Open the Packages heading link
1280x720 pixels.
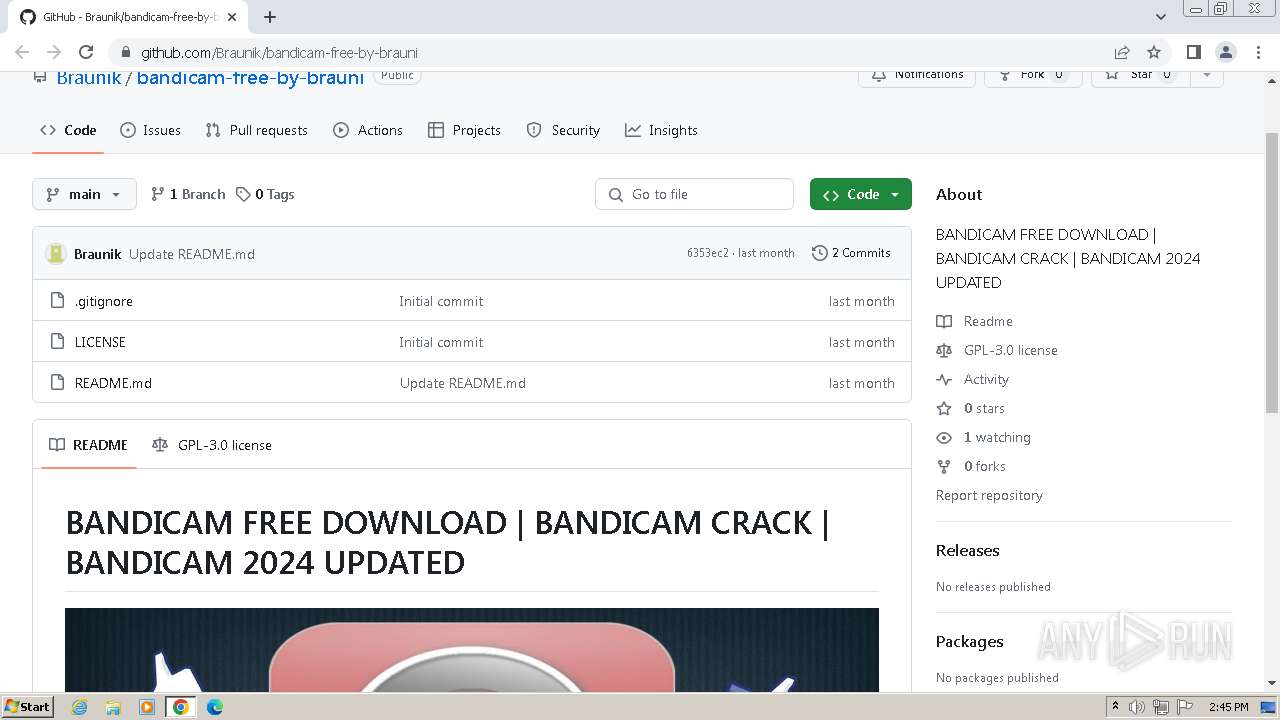click(969, 641)
